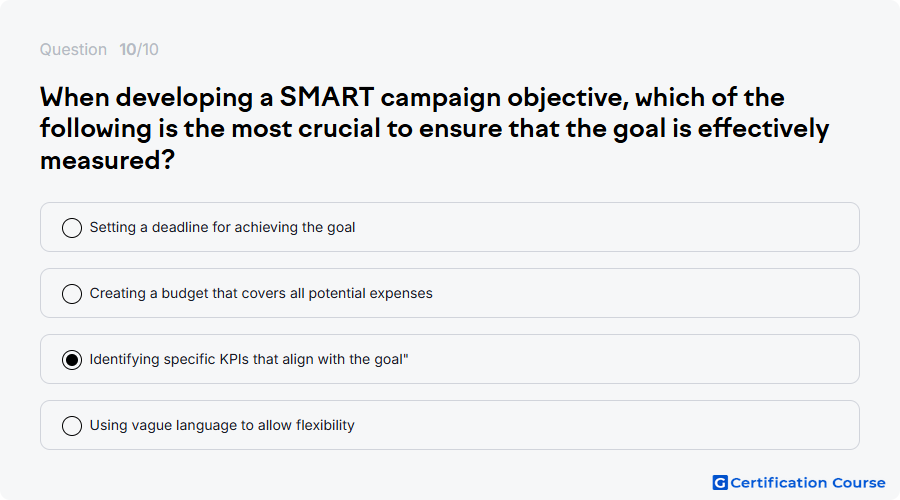Choose the 'Creating a budget' radio button
The height and width of the screenshot is (500, 900).
pos(72,293)
